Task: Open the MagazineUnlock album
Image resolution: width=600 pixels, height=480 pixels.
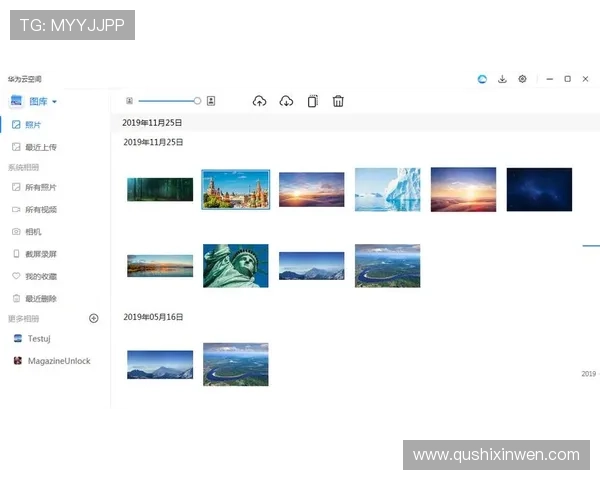Action: (x=58, y=361)
